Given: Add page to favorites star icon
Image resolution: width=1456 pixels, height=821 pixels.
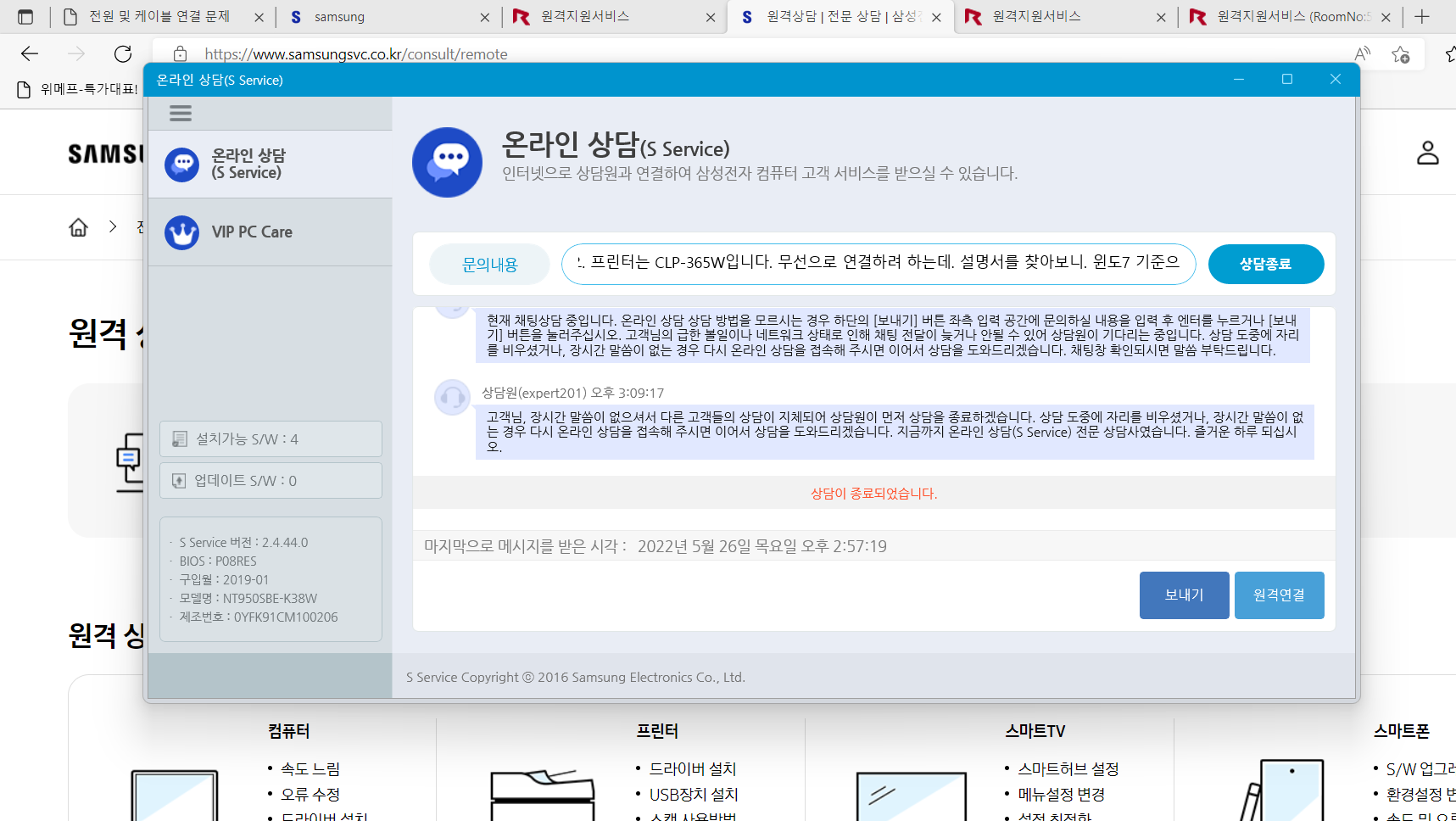Looking at the screenshot, I should 1401,54.
